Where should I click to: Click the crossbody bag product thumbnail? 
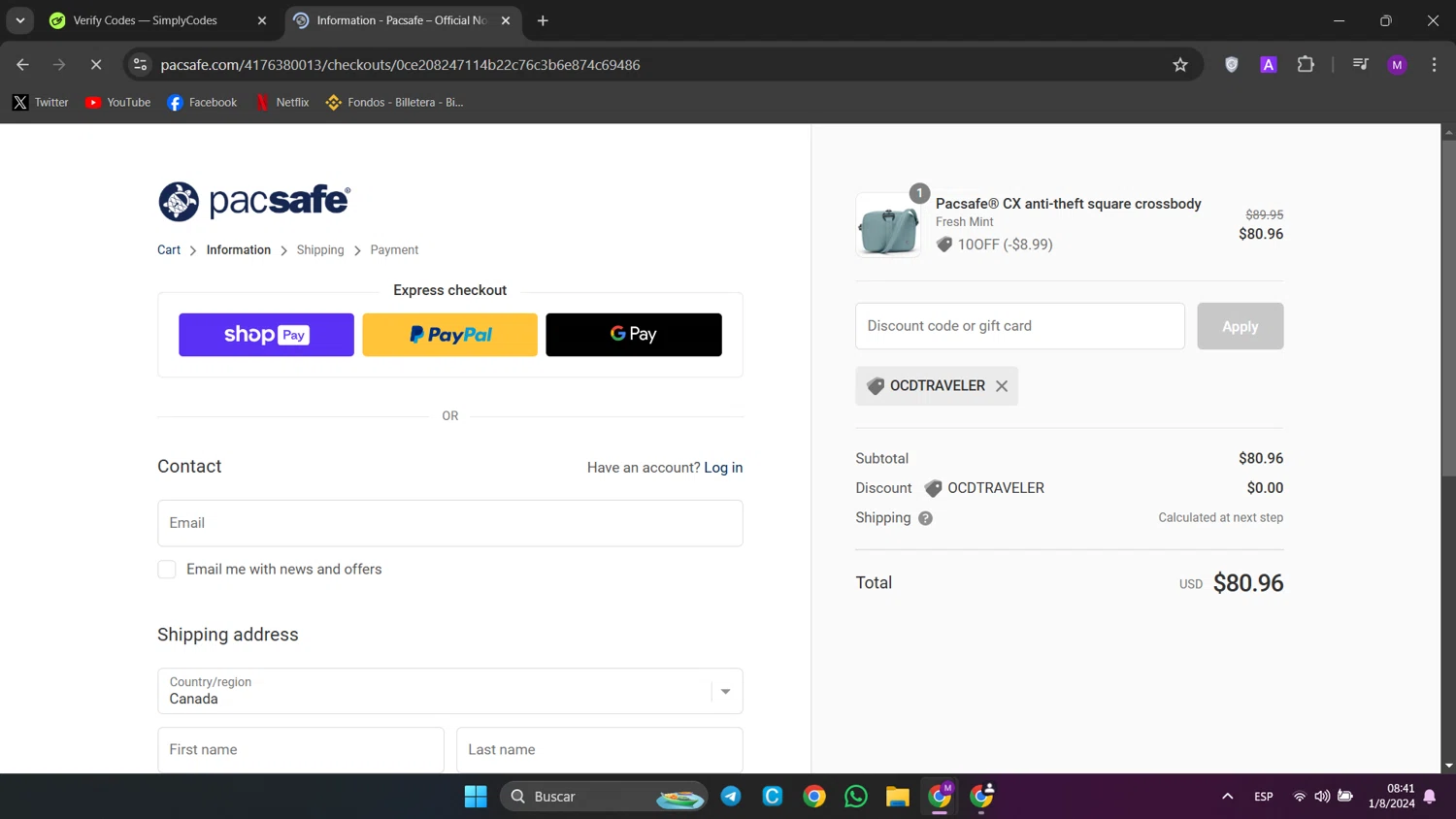[889, 225]
